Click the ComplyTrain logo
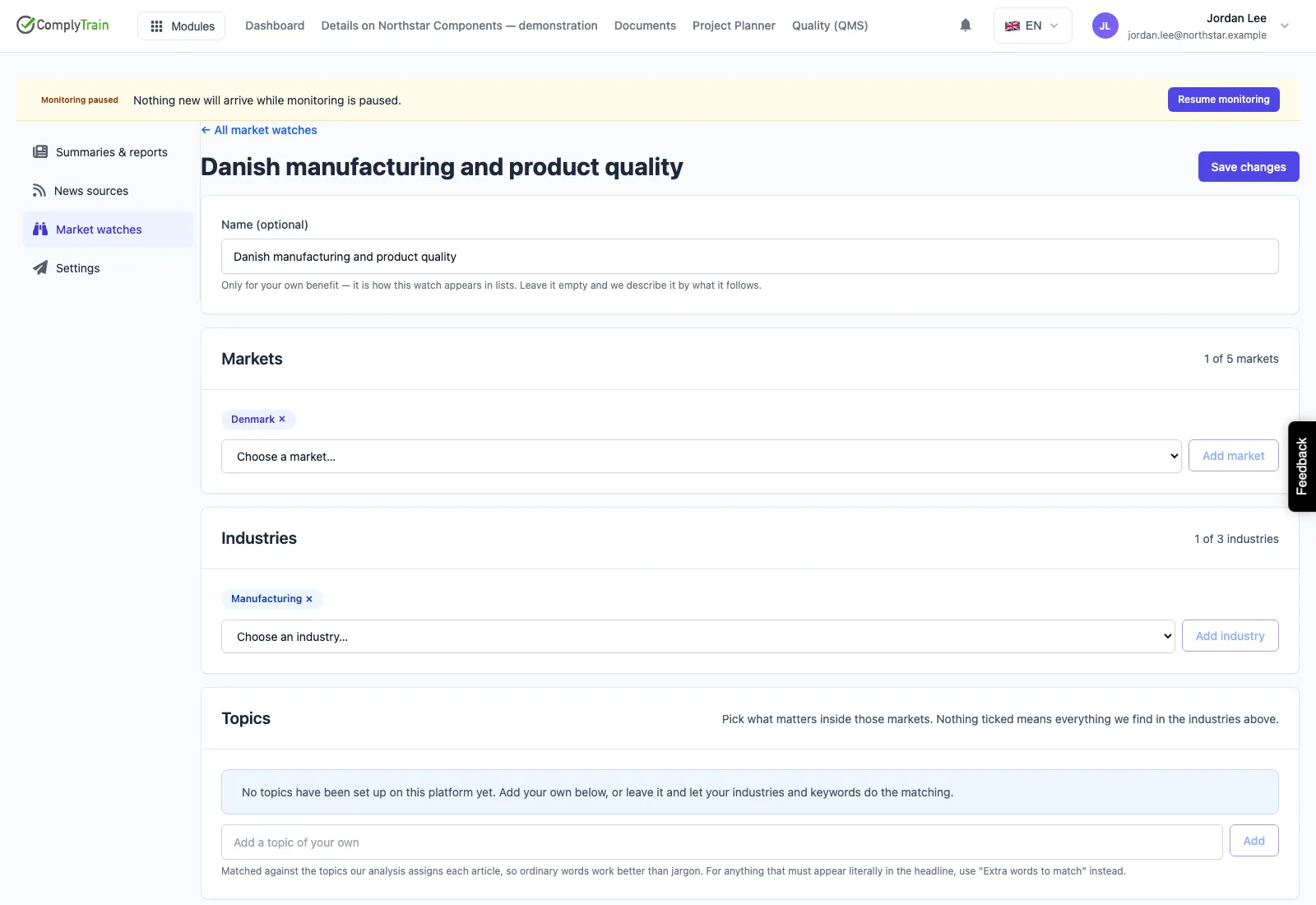 pyautogui.click(x=63, y=25)
